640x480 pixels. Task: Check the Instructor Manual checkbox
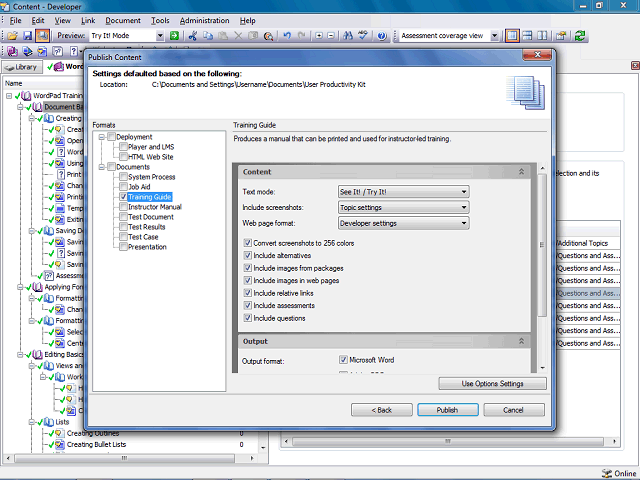point(123,207)
